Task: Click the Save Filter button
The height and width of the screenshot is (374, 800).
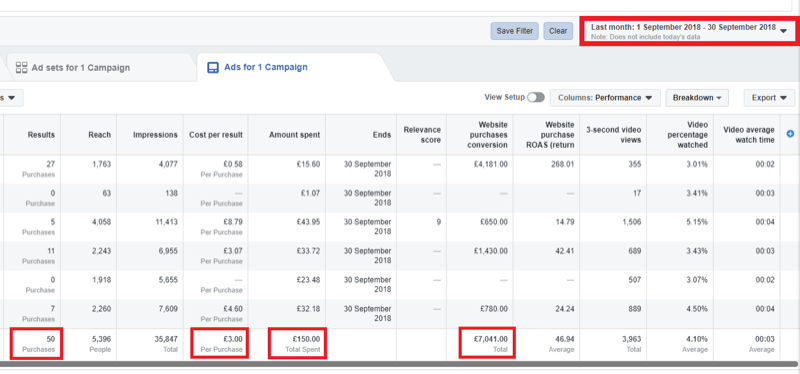Action: [x=514, y=31]
